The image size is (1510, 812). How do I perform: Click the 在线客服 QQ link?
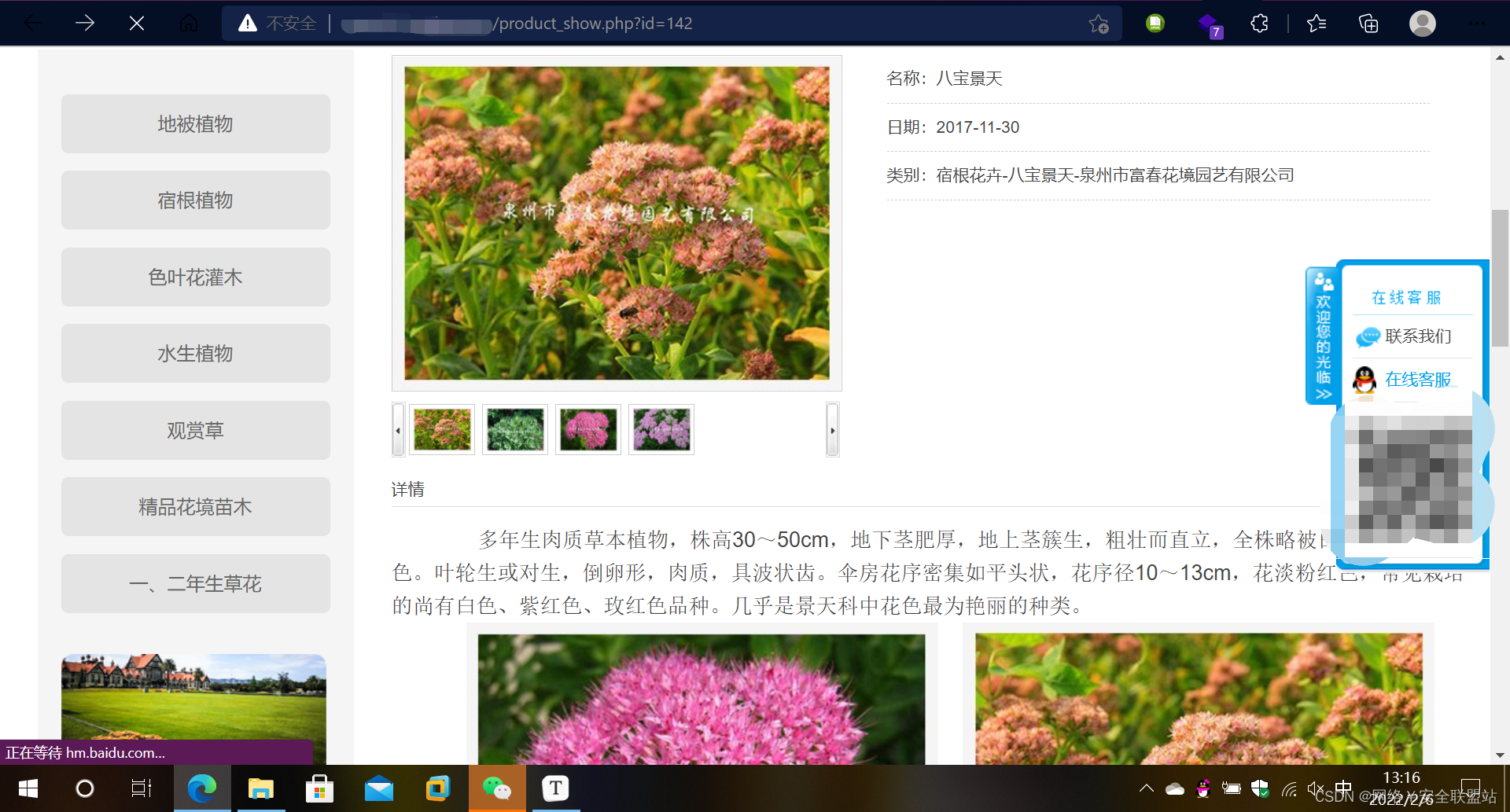tap(1418, 380)
